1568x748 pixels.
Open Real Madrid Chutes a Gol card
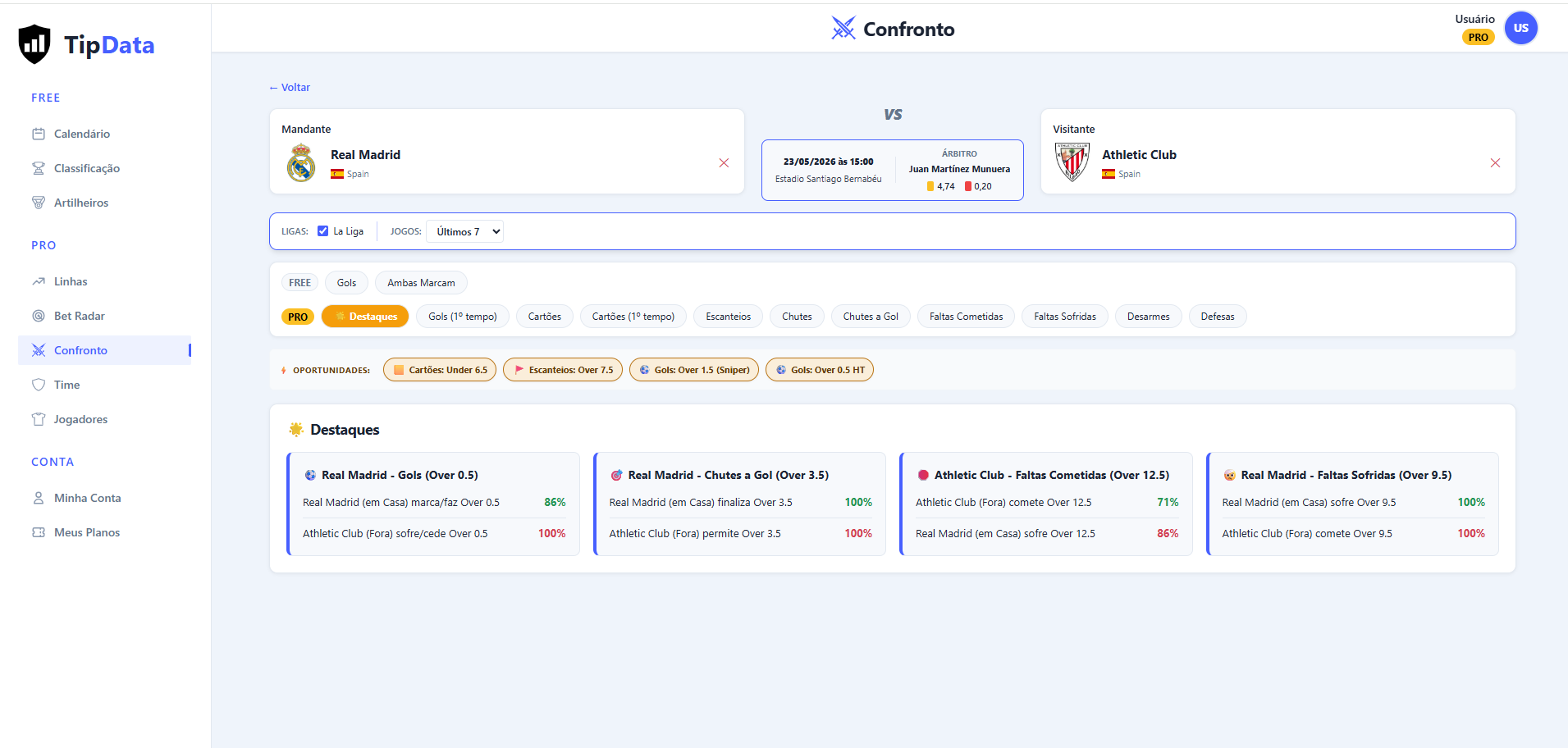(x=739, y=504)
